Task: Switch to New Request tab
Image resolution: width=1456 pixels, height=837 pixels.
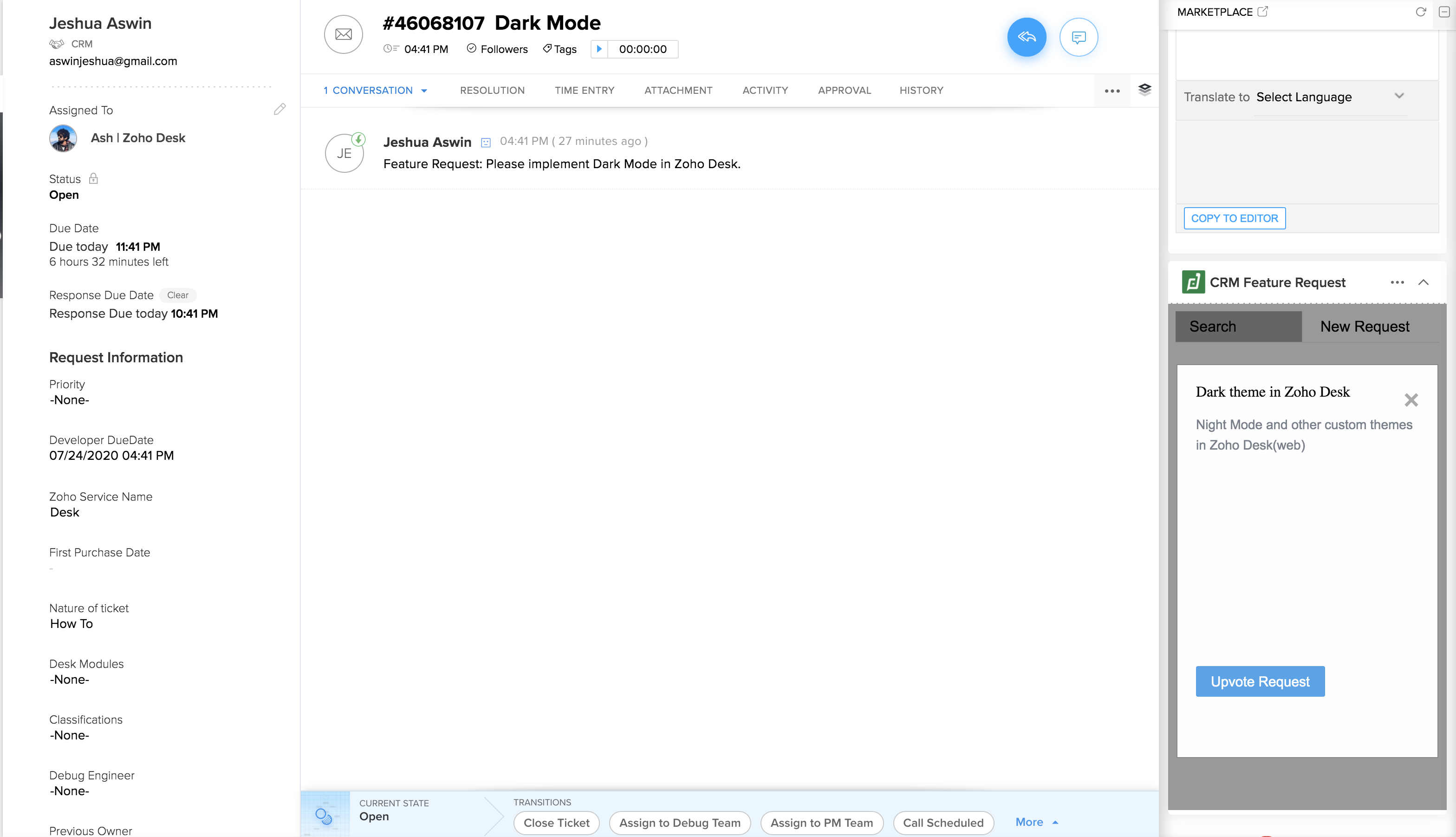Action: (x=1365, y=327)
